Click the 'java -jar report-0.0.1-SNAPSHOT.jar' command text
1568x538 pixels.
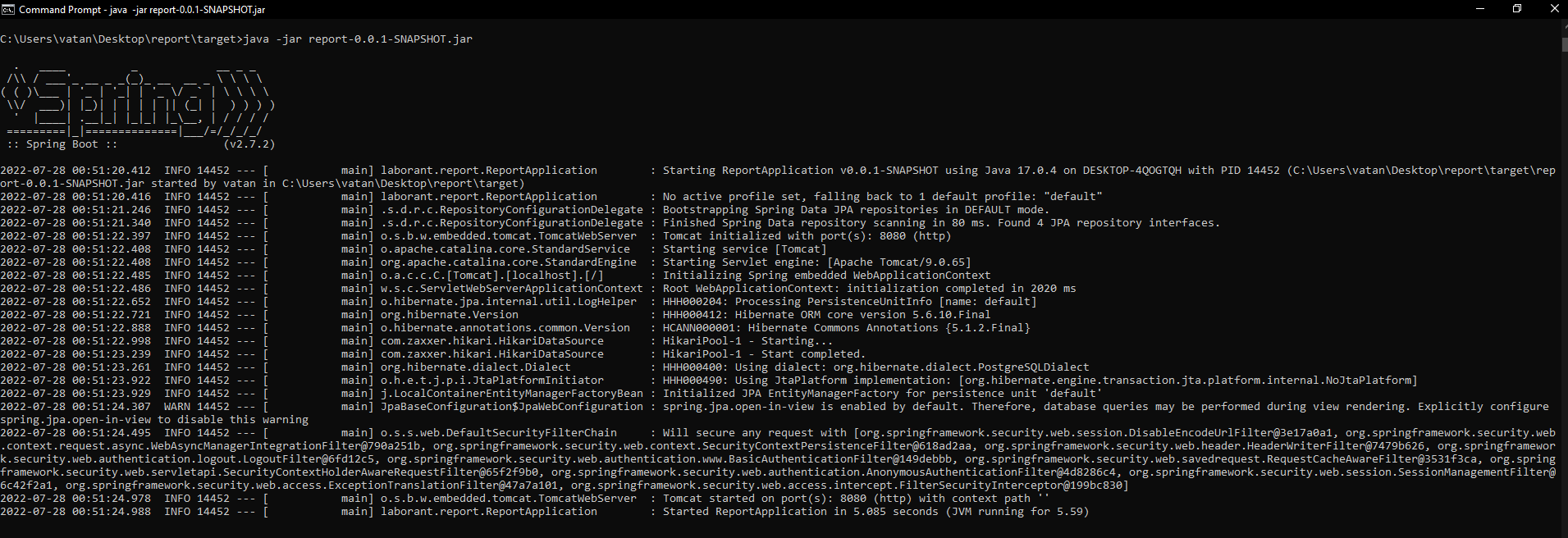(358, 39)
